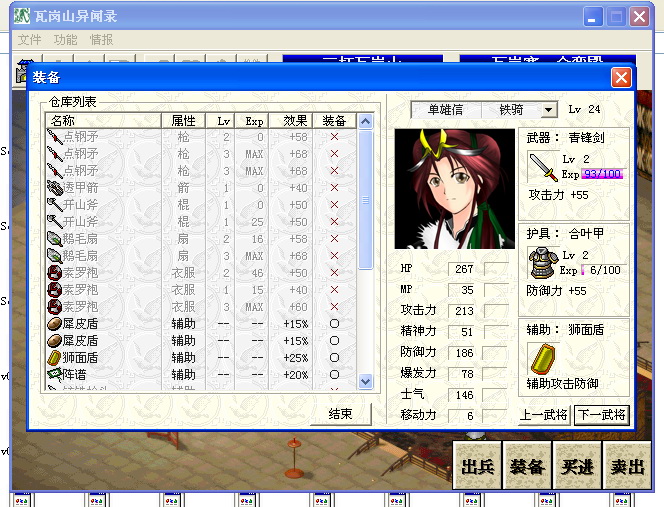664x507 pixels.
Task: Click the 卖出 sell button
Action: coord(627,467)
